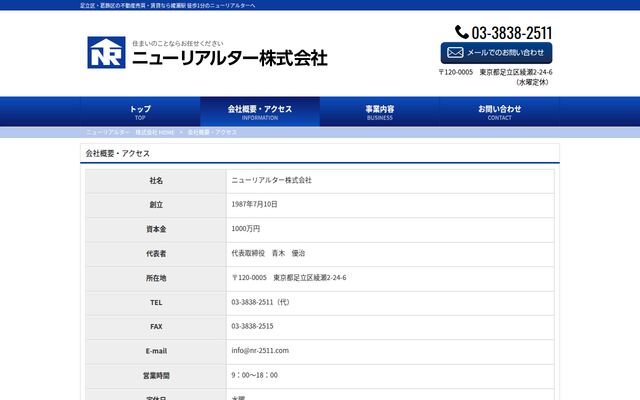Click the ニューリアルター株式会社 header title

click(x=230, y=58)
